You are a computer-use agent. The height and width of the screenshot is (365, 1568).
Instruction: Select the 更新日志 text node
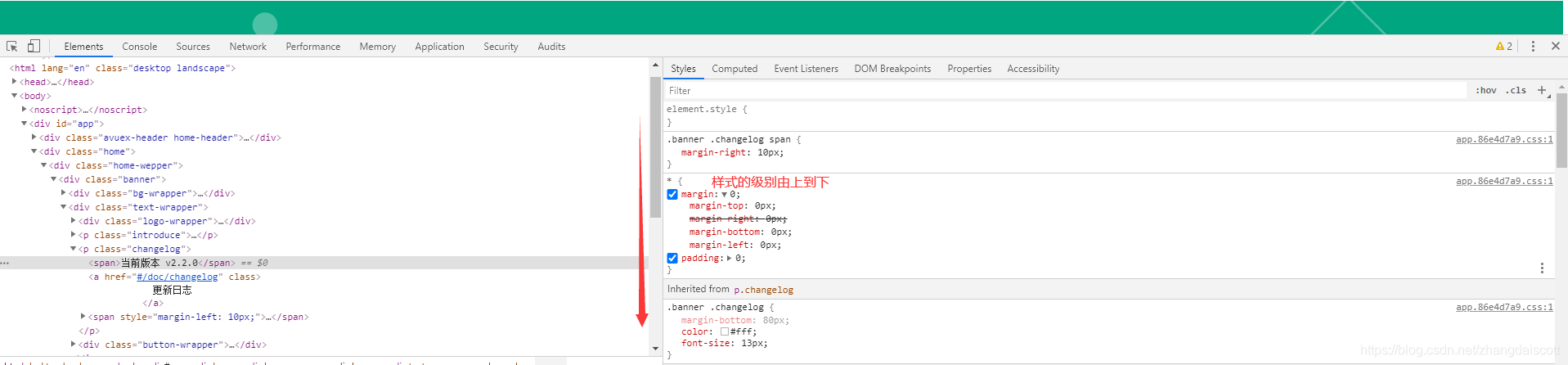(172, 291)
